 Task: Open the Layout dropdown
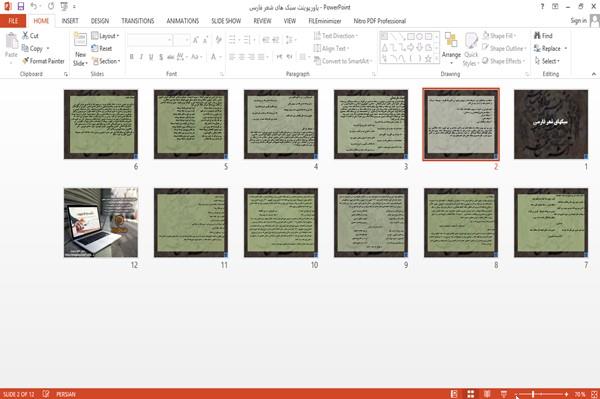point(106,36)
